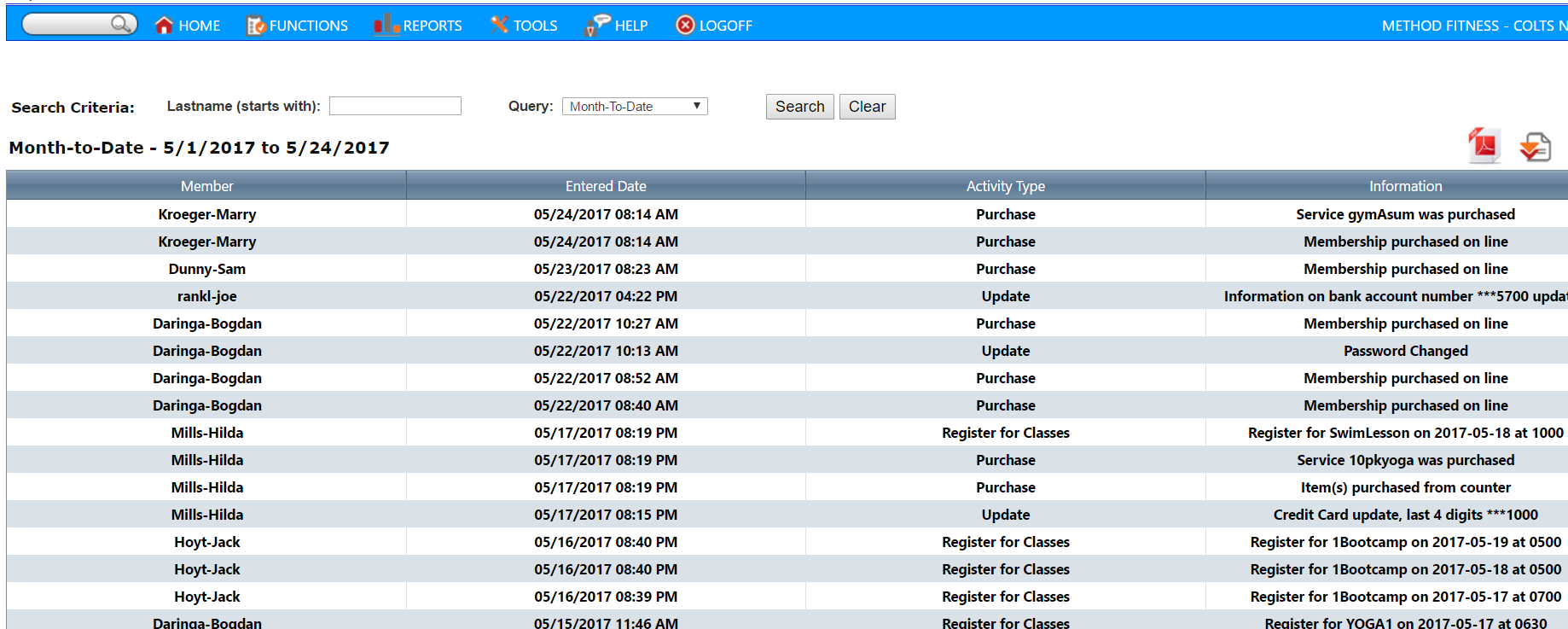Click the magnifying glass search icon
The width and height of the screenshot is (1568, 629).
tap(122, 24)
